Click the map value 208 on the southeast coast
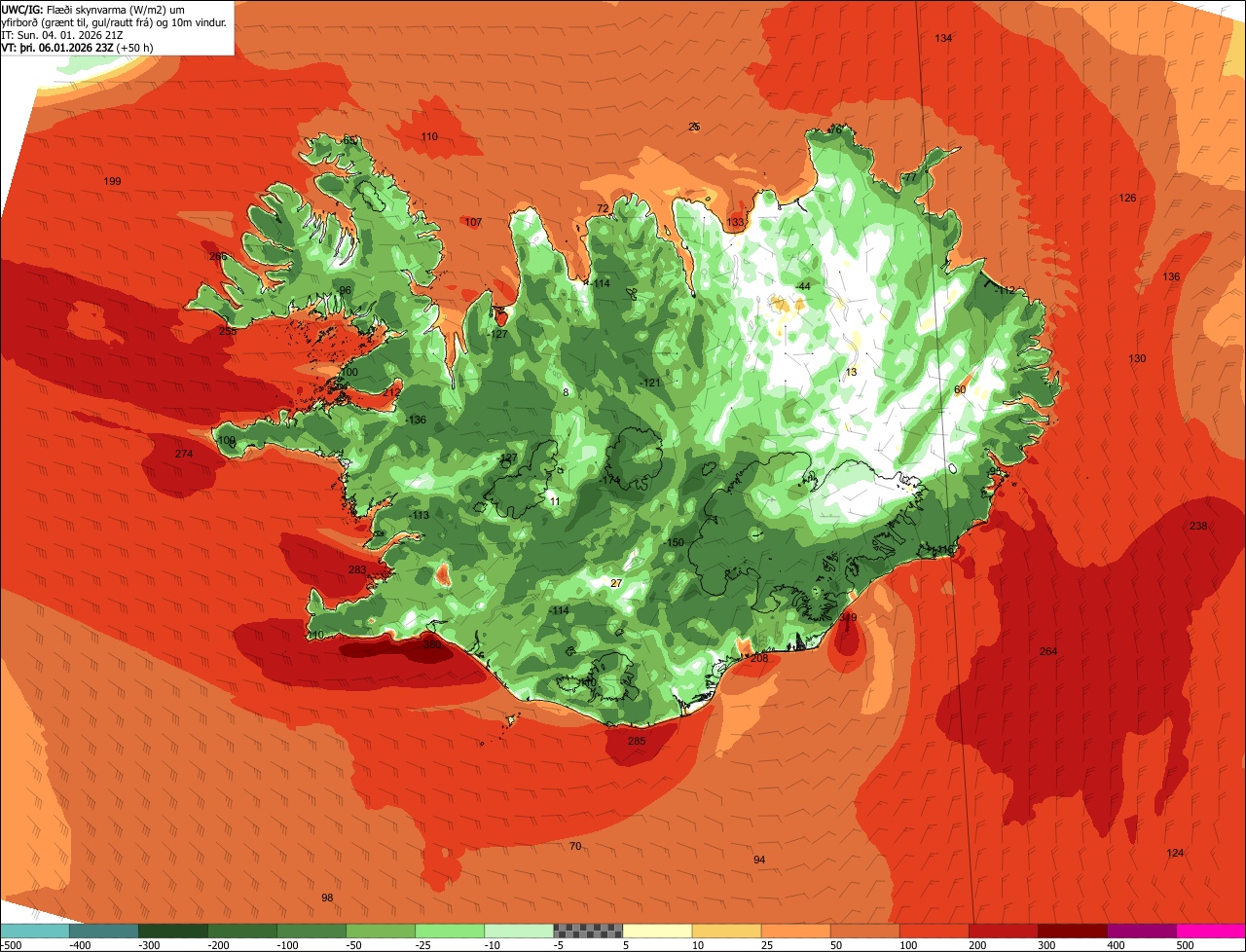 pyautogui.click(x=759, y=658)
